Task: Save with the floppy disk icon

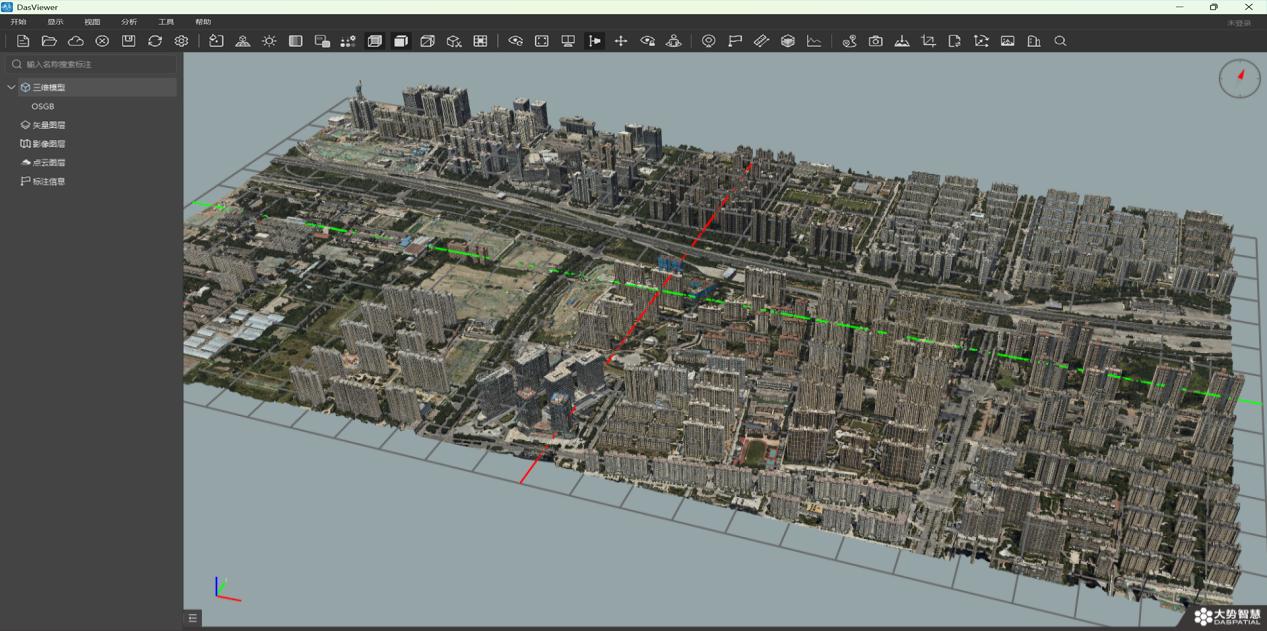Action: coord(128,41)
